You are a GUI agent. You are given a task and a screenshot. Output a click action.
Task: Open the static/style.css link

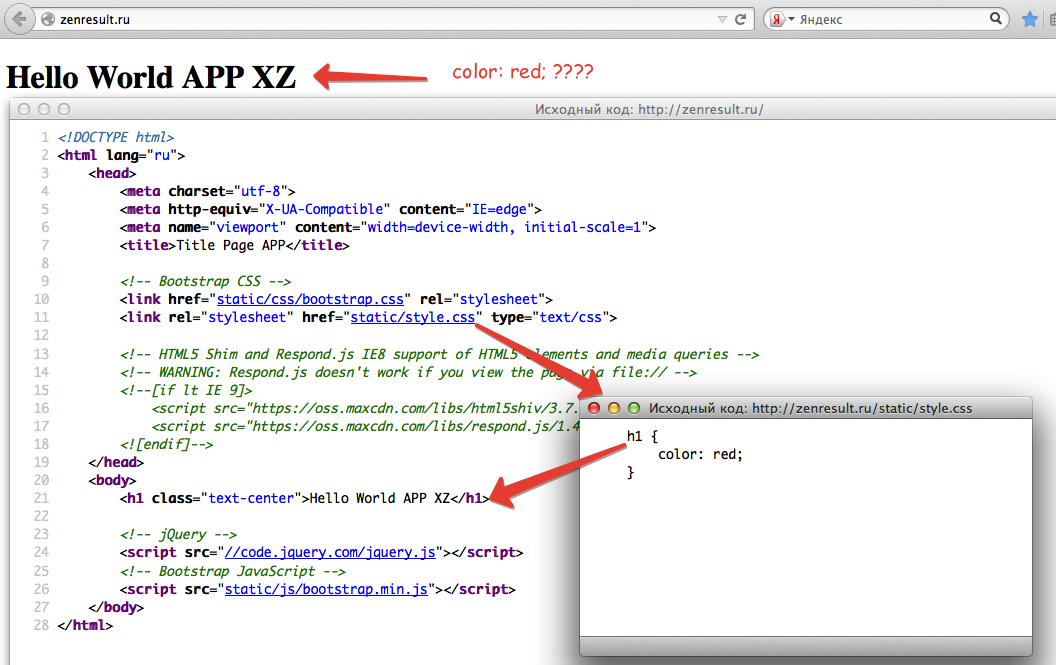[412, 317]
